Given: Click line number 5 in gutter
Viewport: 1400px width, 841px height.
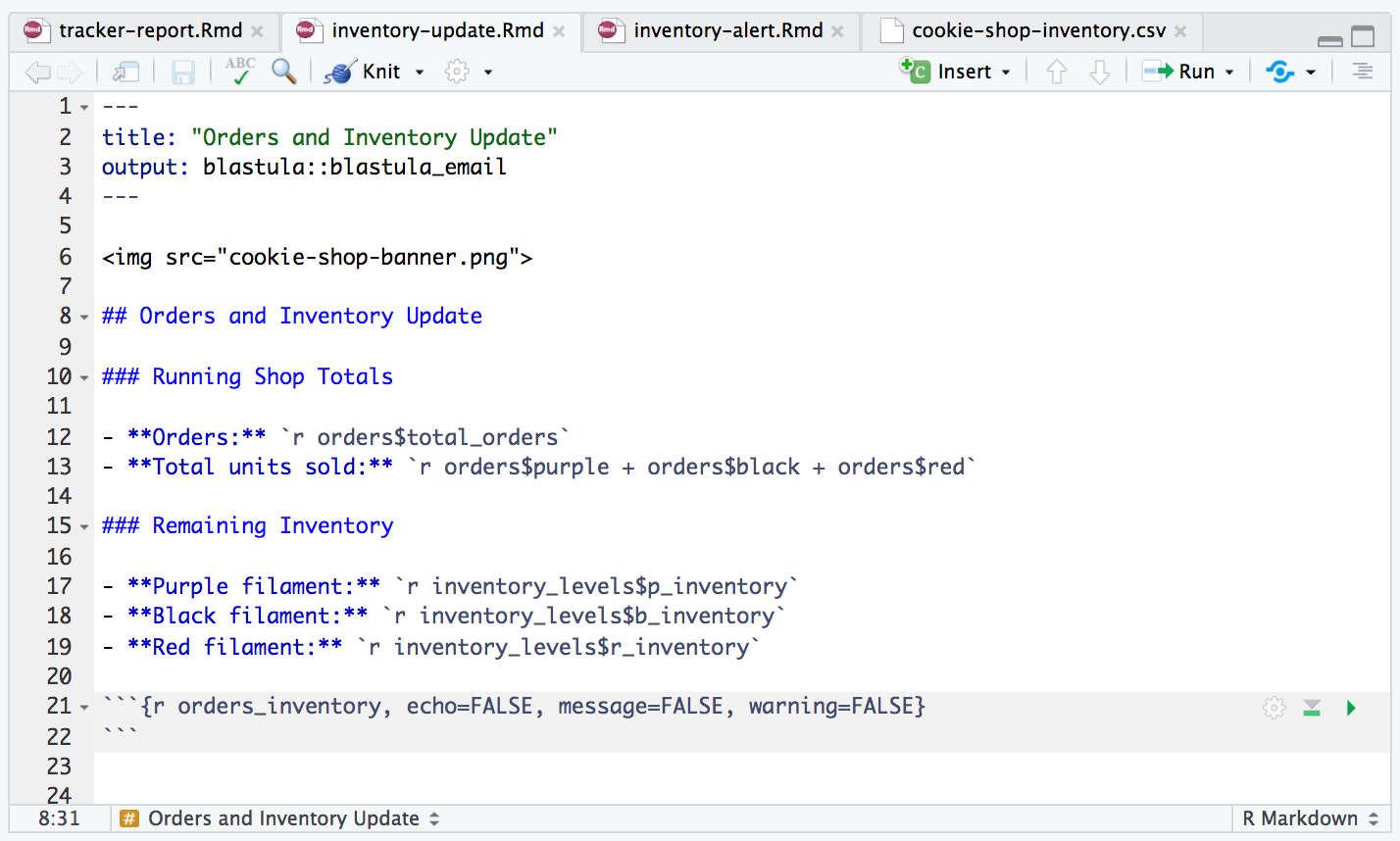Looking at the screenshot, I should tap(65, 226).
